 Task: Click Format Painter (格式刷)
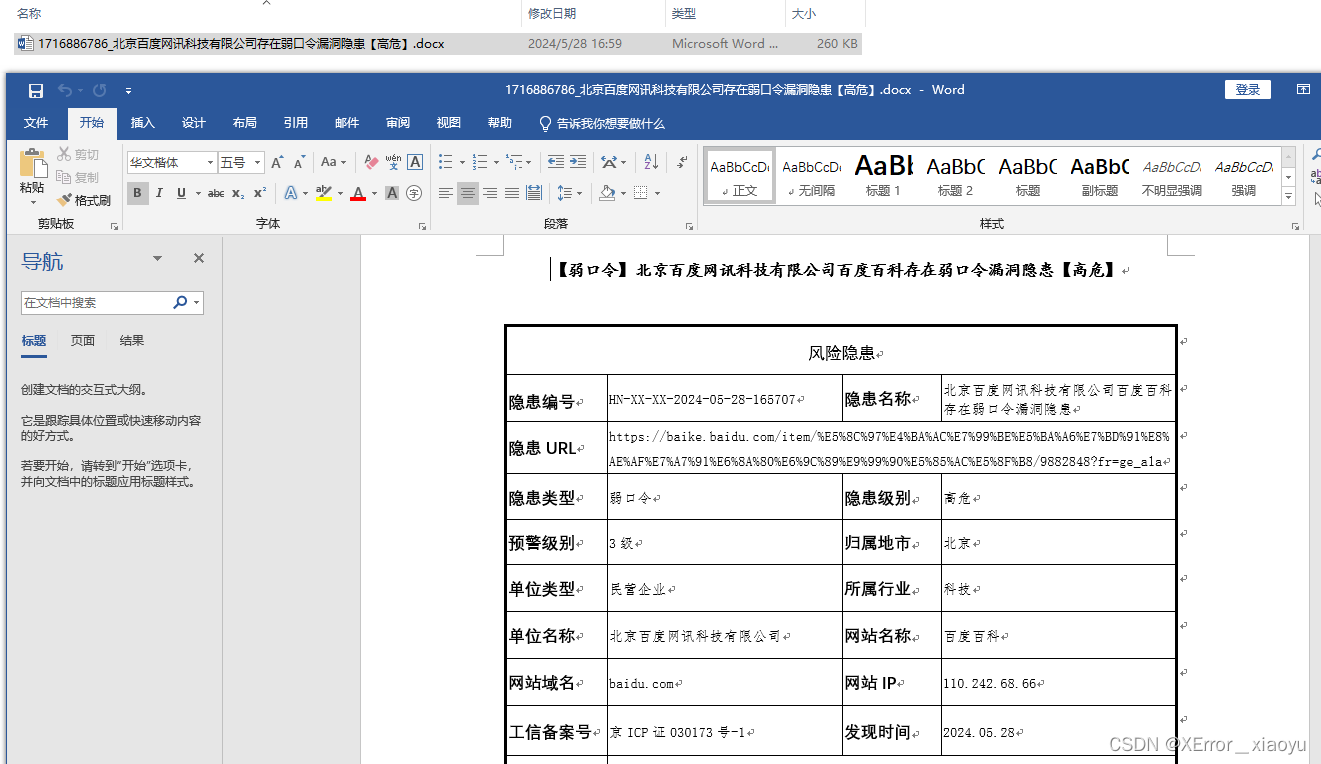[84, 200]
